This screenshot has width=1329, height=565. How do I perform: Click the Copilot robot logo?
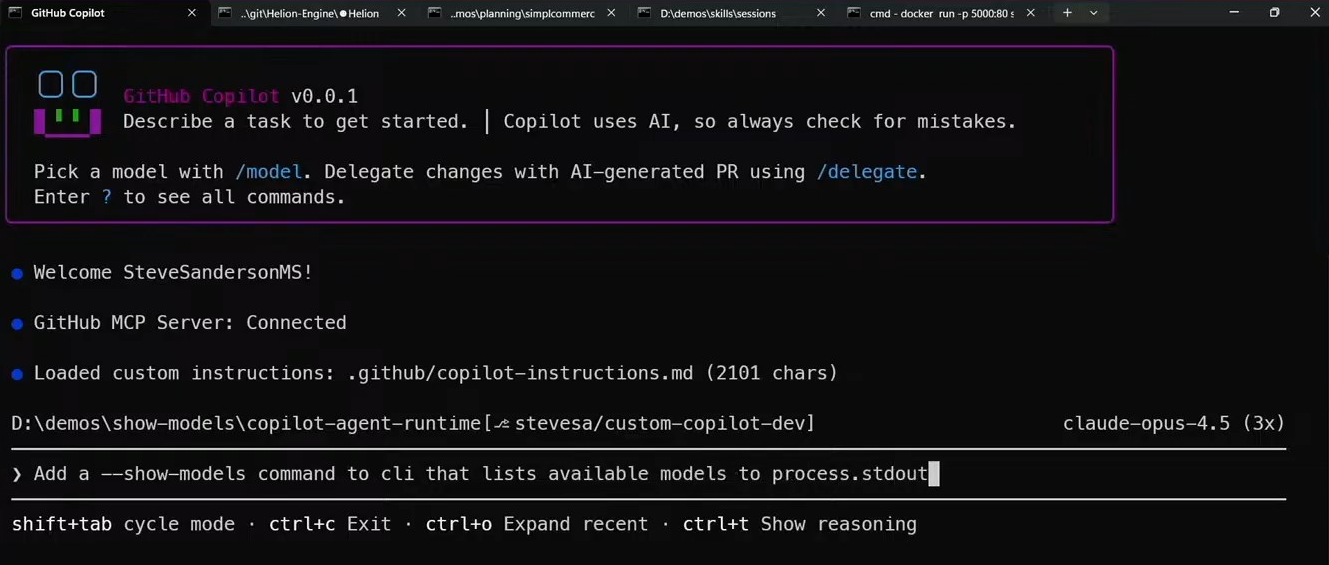(68, 103)
